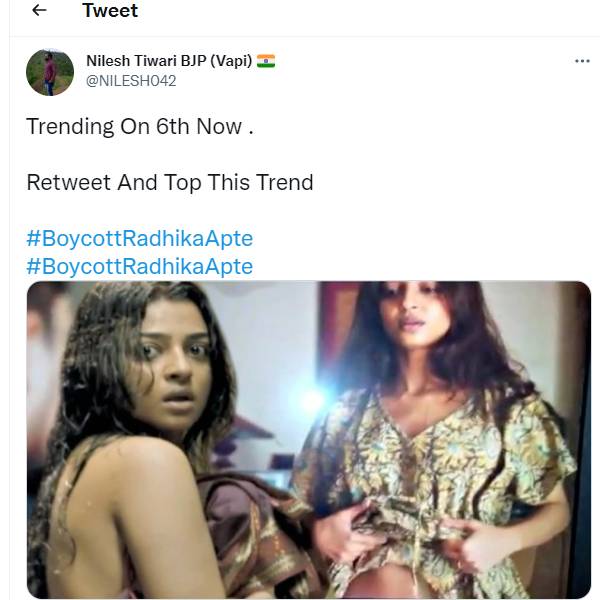Click the "Tweet" page header title
600x600 pixels.
click(110, 10)
